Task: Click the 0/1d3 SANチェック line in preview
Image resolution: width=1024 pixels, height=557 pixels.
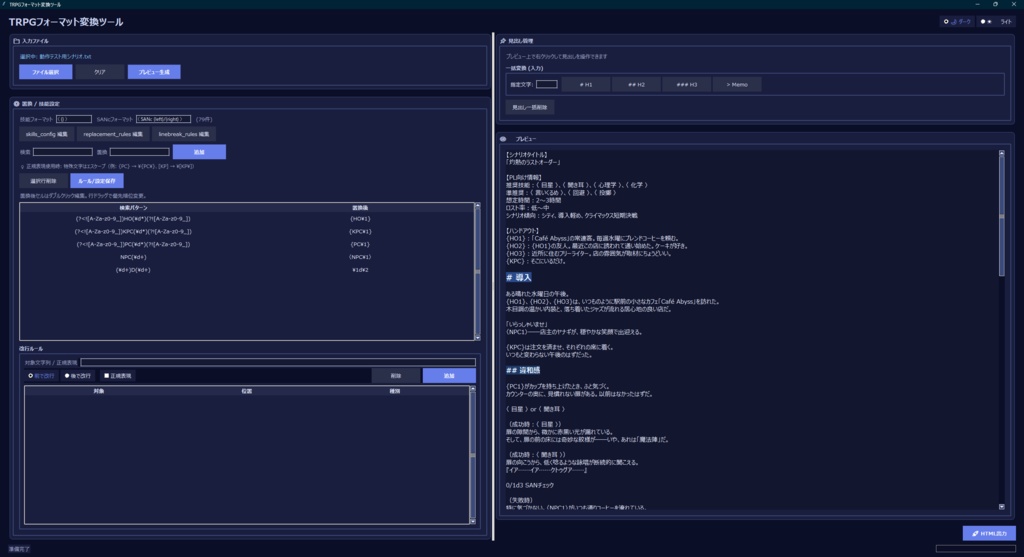Action: tap(530, 485)
